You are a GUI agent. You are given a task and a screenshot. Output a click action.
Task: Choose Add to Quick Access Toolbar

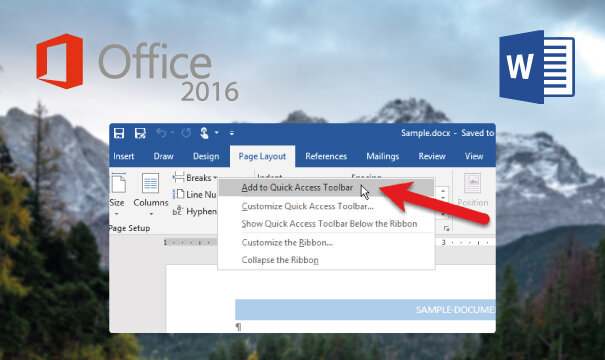(x=326, y=188)
